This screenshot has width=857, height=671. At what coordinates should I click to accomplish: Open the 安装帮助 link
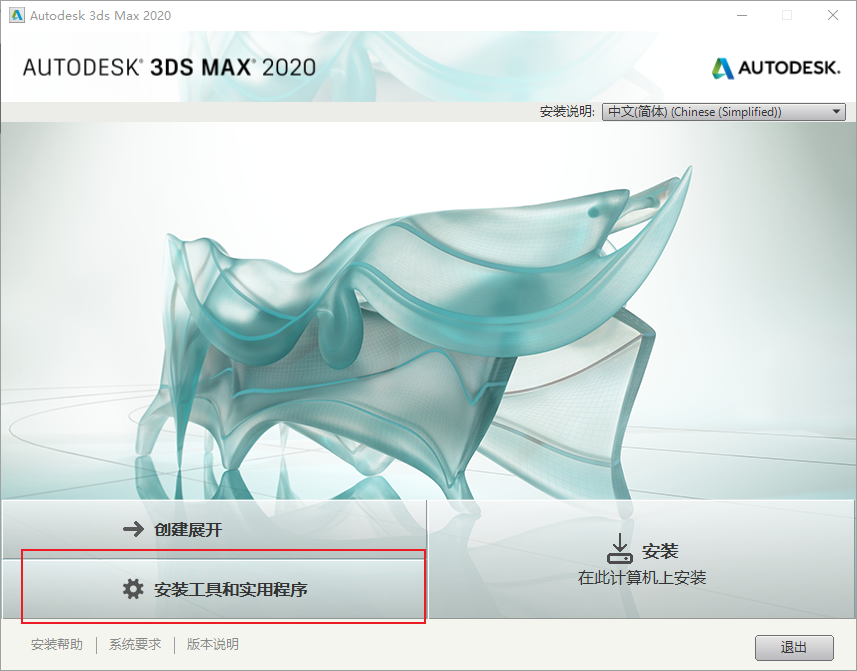pyautogui.click(x=57, y=644)
